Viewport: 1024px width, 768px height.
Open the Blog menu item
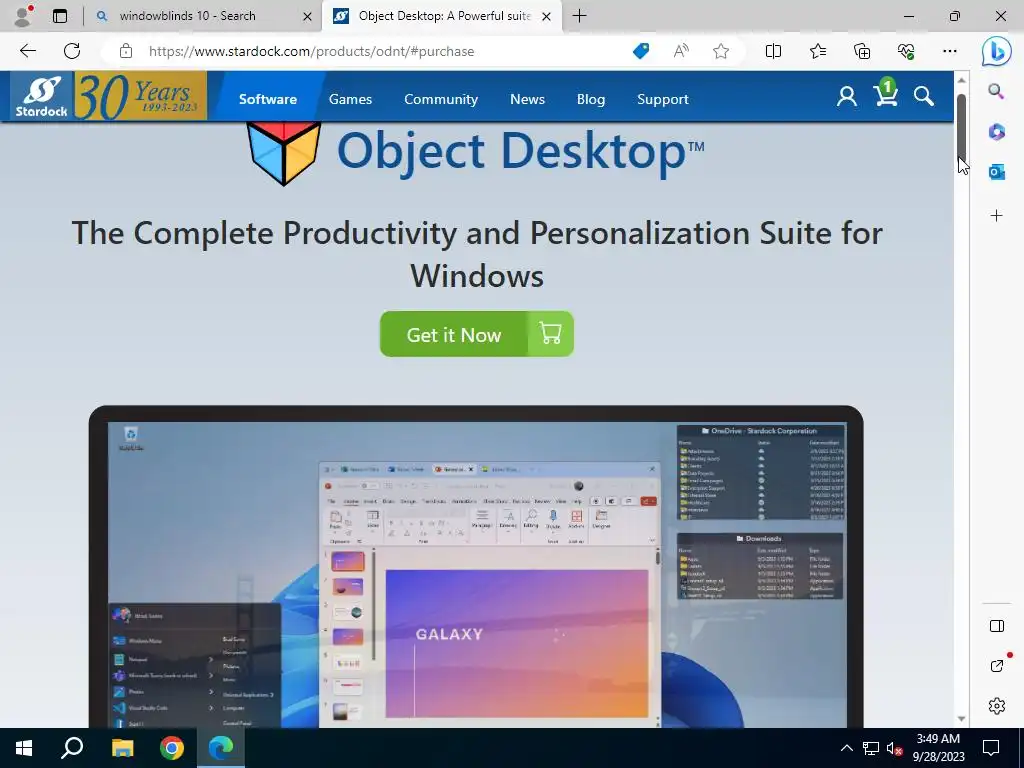590,99
